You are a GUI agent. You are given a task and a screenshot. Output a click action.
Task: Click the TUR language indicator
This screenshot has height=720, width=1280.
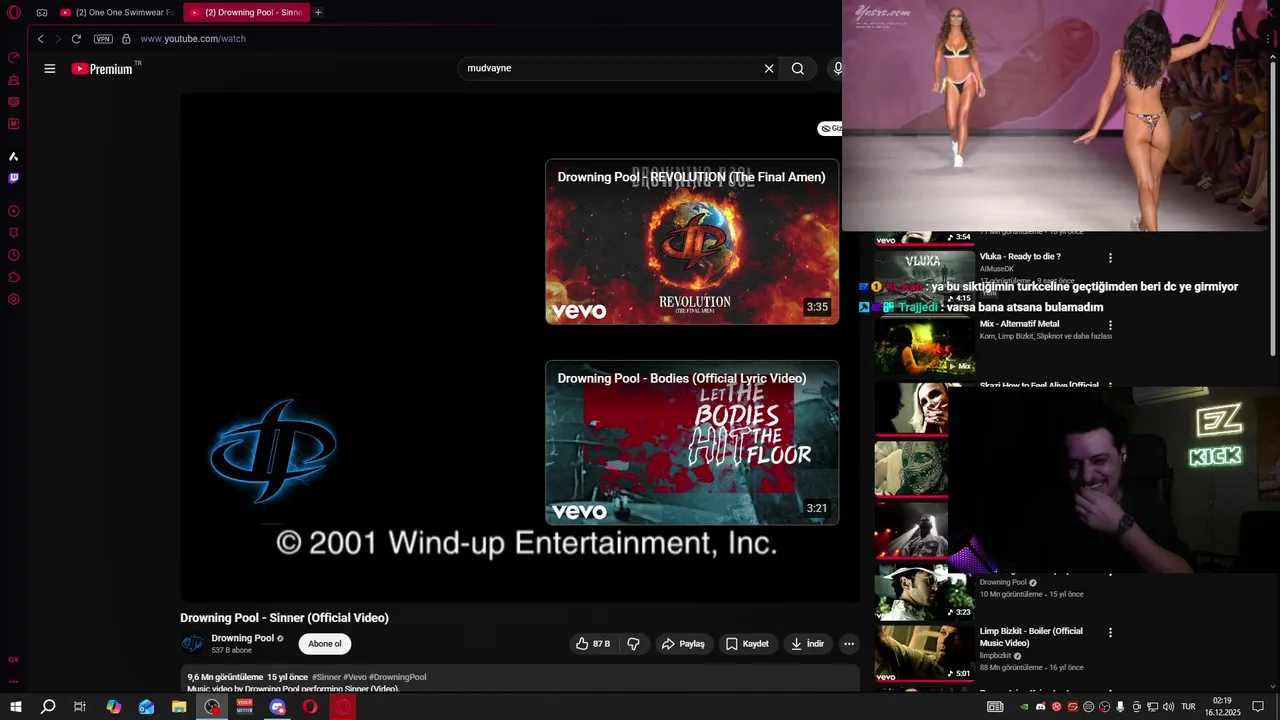click(1188, 707)
